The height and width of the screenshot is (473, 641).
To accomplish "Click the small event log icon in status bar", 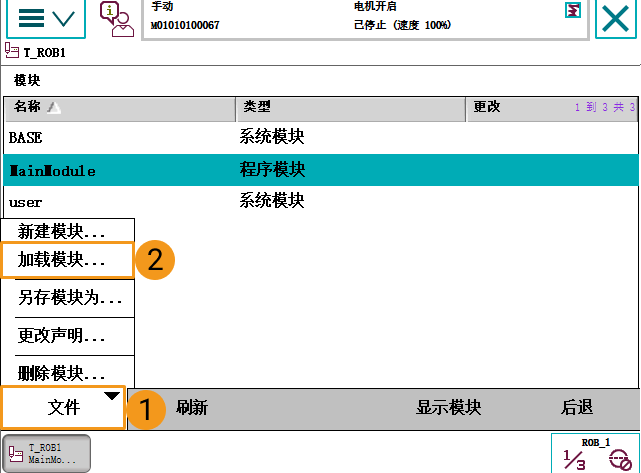I will (x=573, y=10).
